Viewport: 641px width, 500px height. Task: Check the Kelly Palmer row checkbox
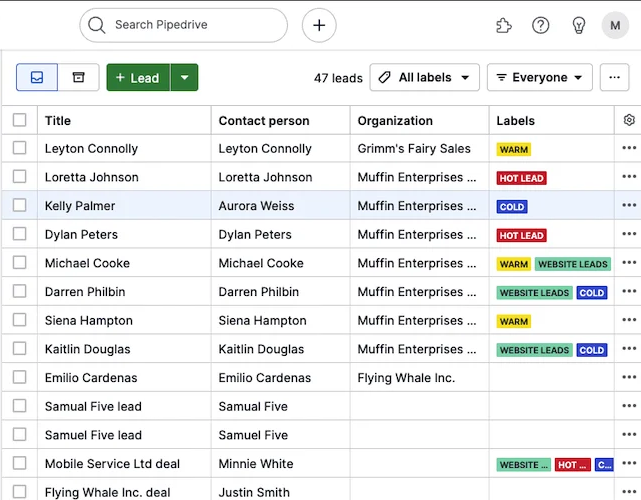(x=20, y=205)
